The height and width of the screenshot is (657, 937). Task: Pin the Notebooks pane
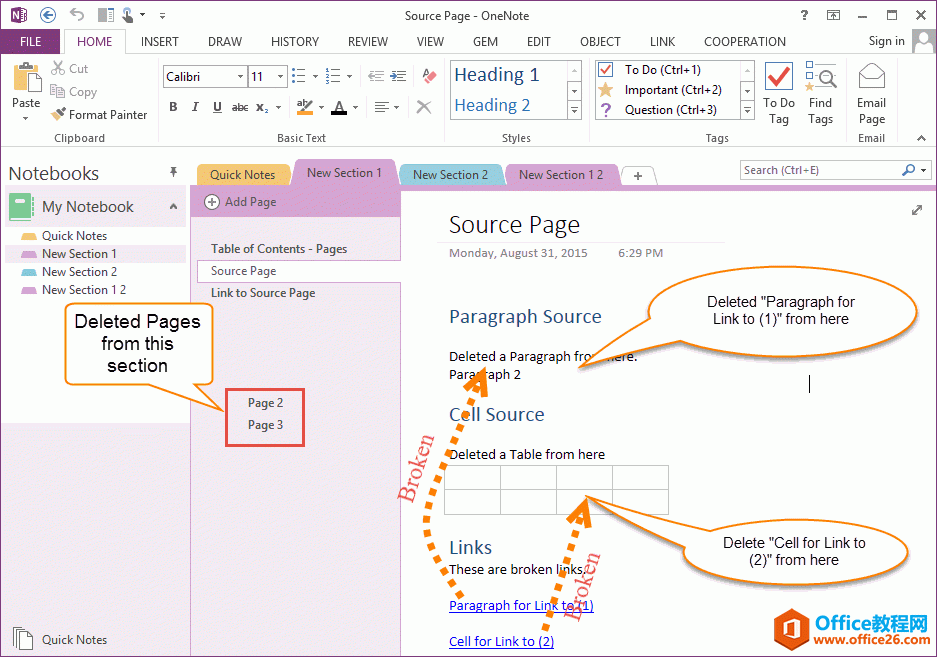[173, 173]
